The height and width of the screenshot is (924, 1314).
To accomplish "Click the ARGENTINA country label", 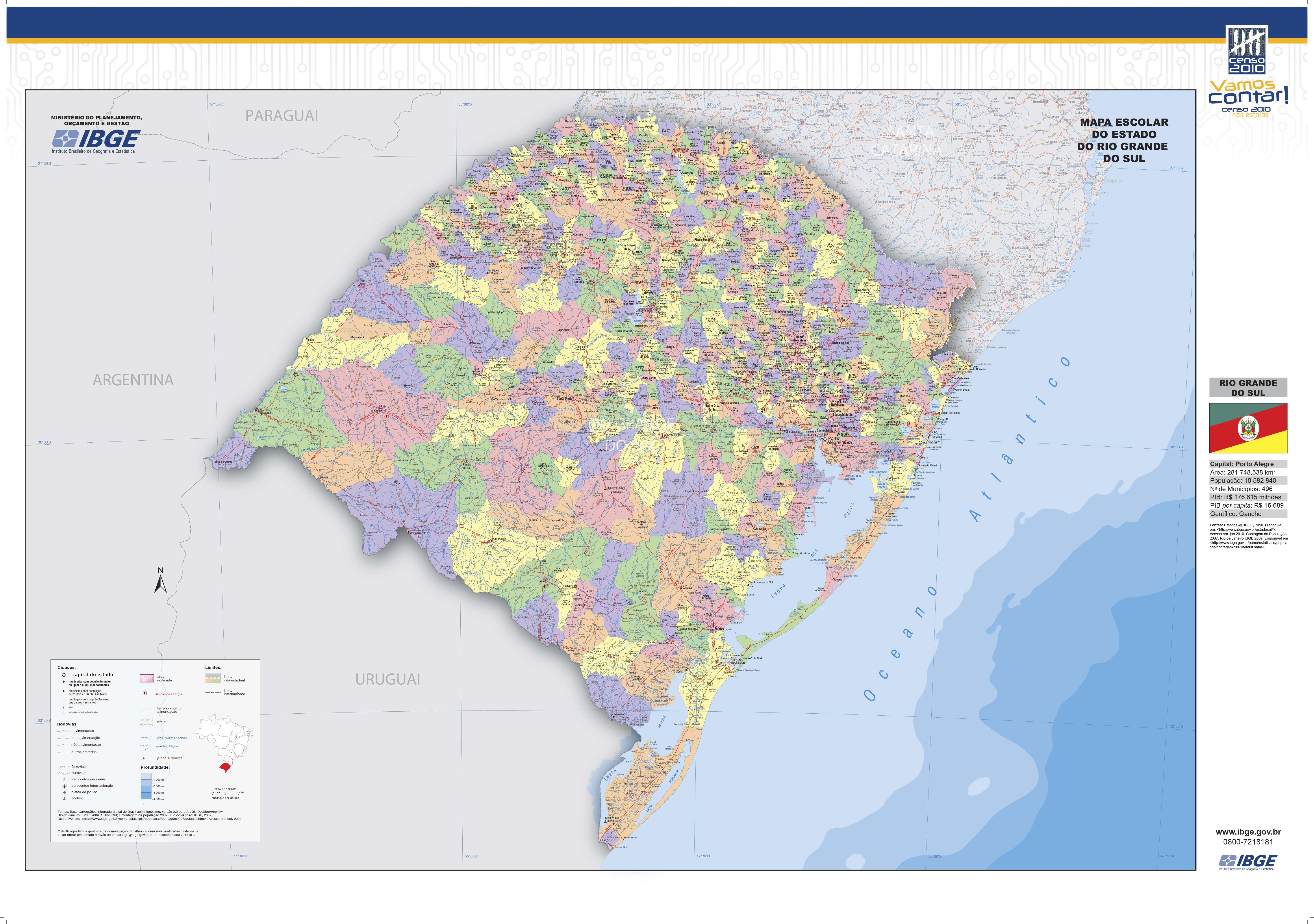I will click(133, 380).
